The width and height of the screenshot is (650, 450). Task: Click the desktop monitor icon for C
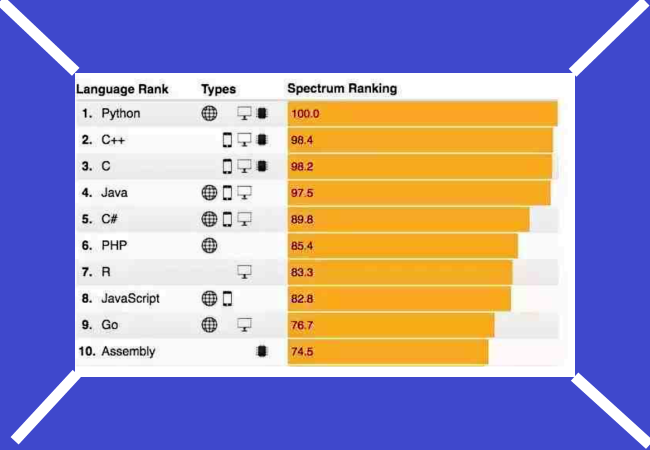pyautogui.click(x=244, y=166)
